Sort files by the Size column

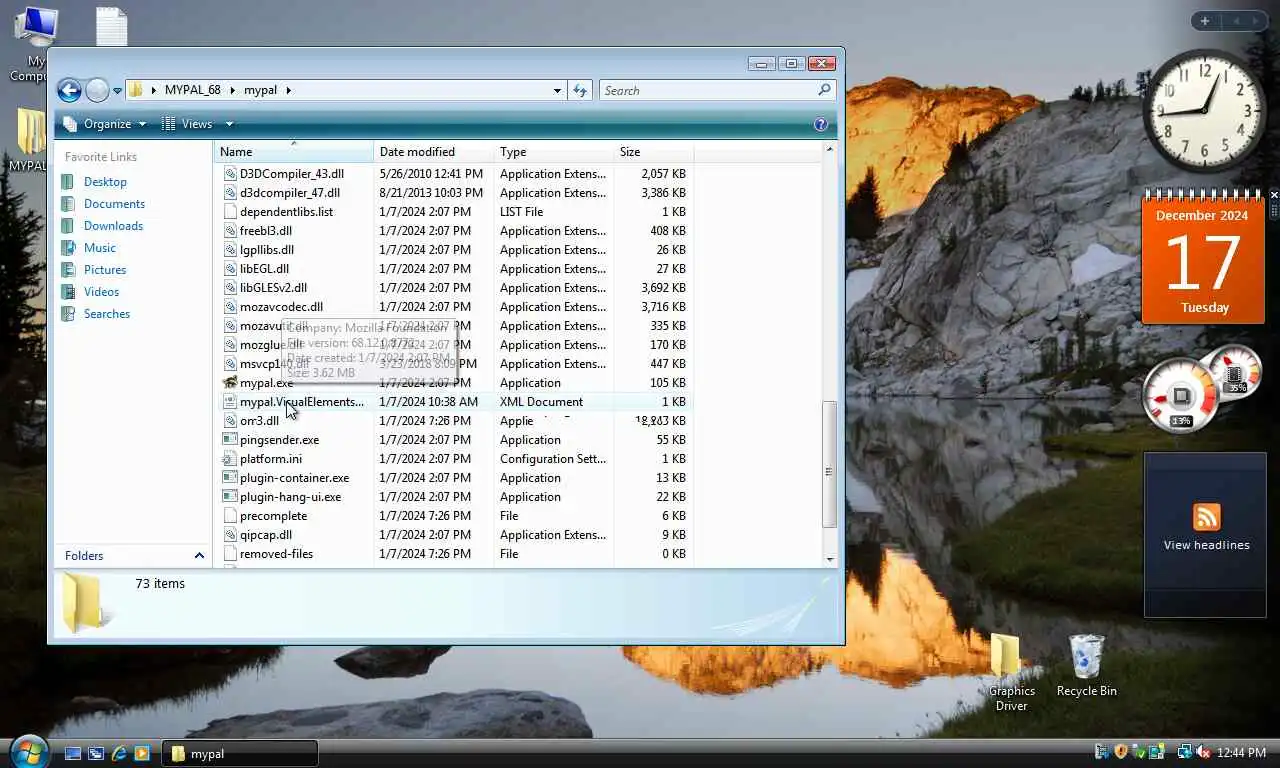[x=654, y=152]
